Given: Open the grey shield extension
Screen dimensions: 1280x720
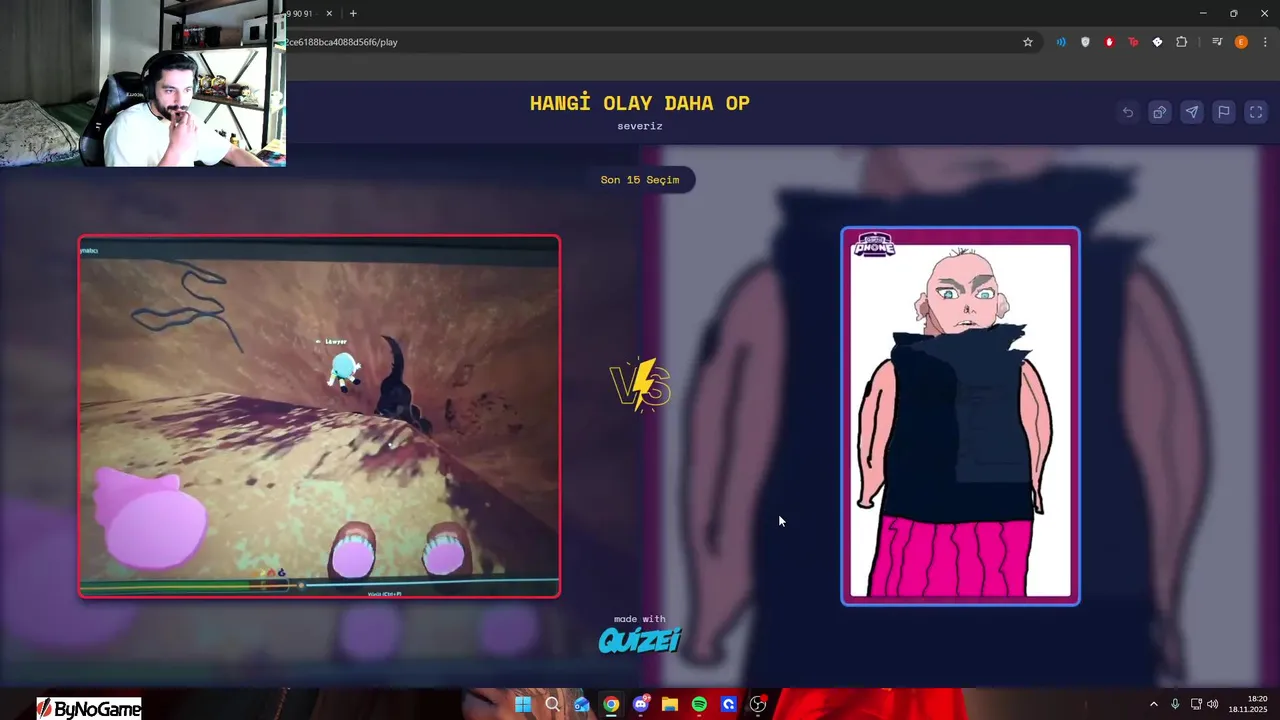Looking at the screenshot, I should (x=1085, y=42).
